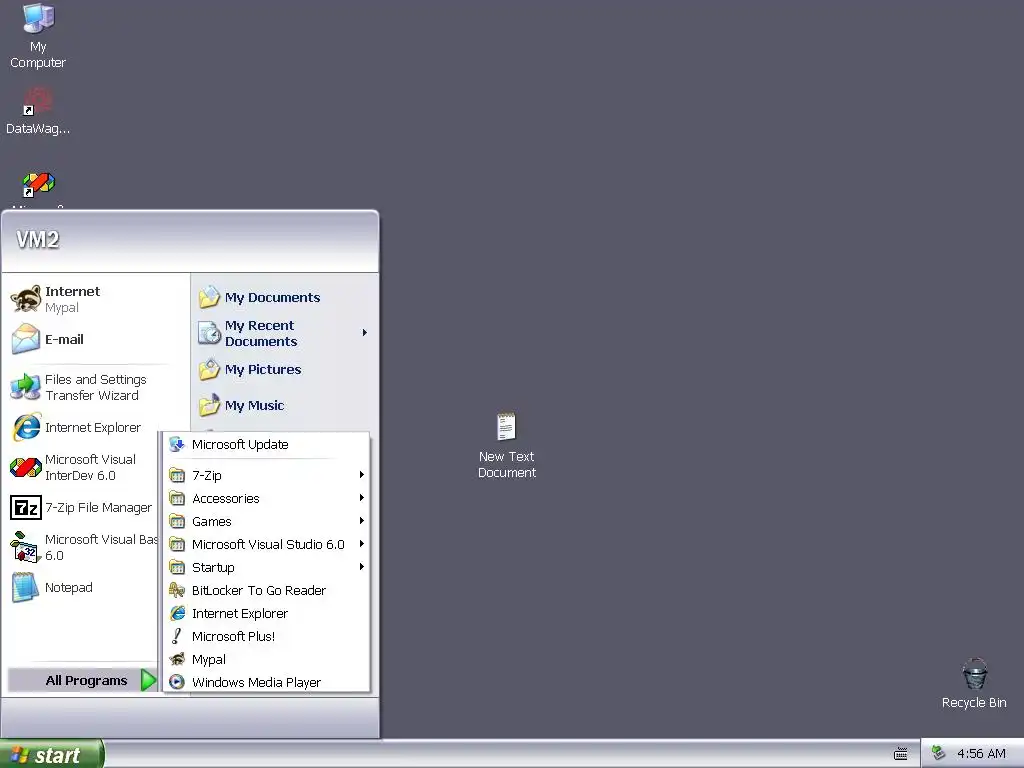Click "Microsoft Visual InterDev 6.0" text

(90, 468)
